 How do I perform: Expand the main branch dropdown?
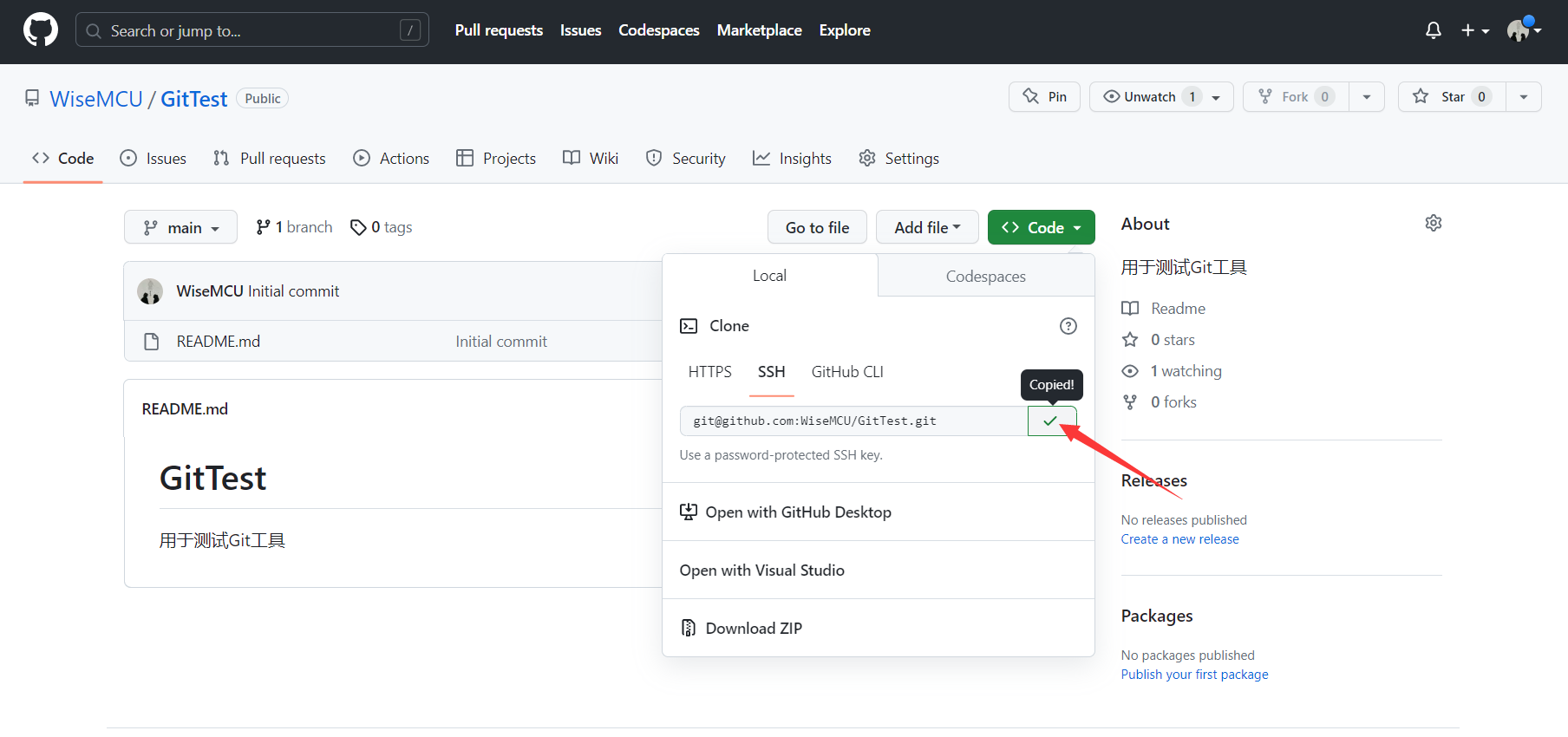point(180,227)
